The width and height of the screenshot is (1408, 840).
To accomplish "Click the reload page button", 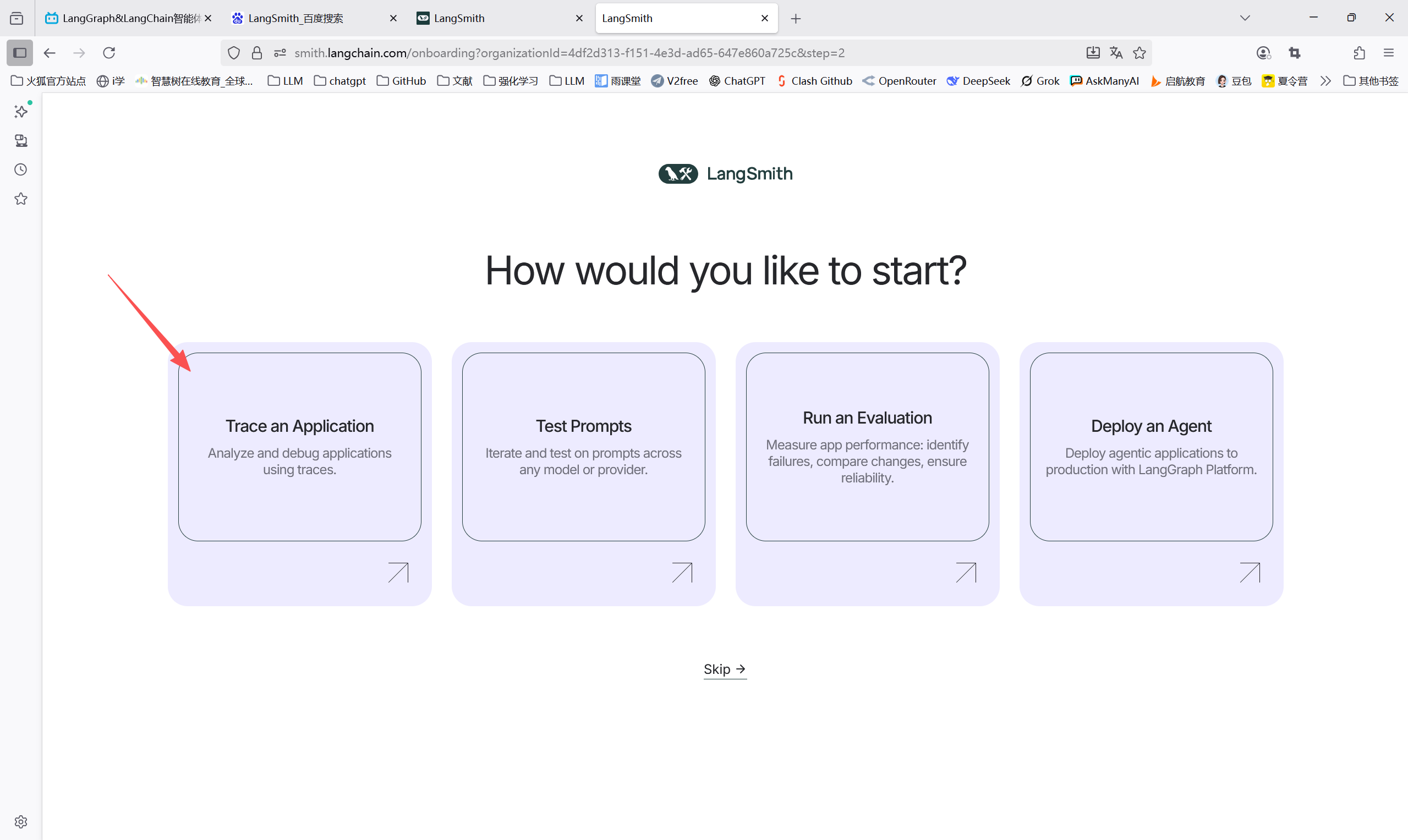I will tap(109, 53).
